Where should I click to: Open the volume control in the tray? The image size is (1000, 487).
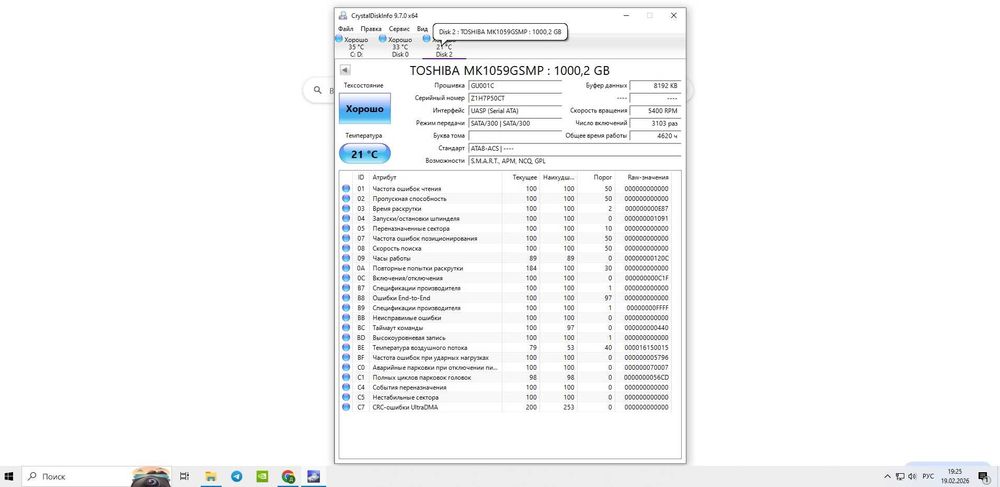912,476
